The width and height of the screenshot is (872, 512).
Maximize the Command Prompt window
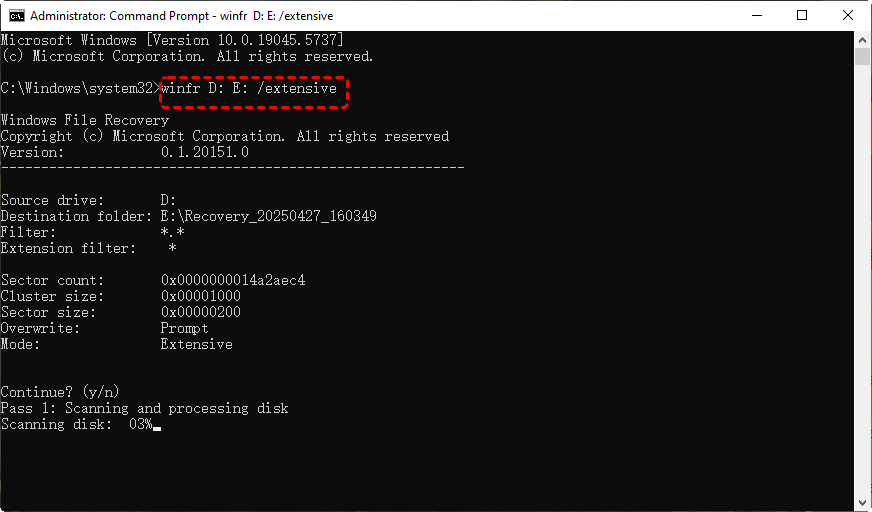(x=801, y=15)
